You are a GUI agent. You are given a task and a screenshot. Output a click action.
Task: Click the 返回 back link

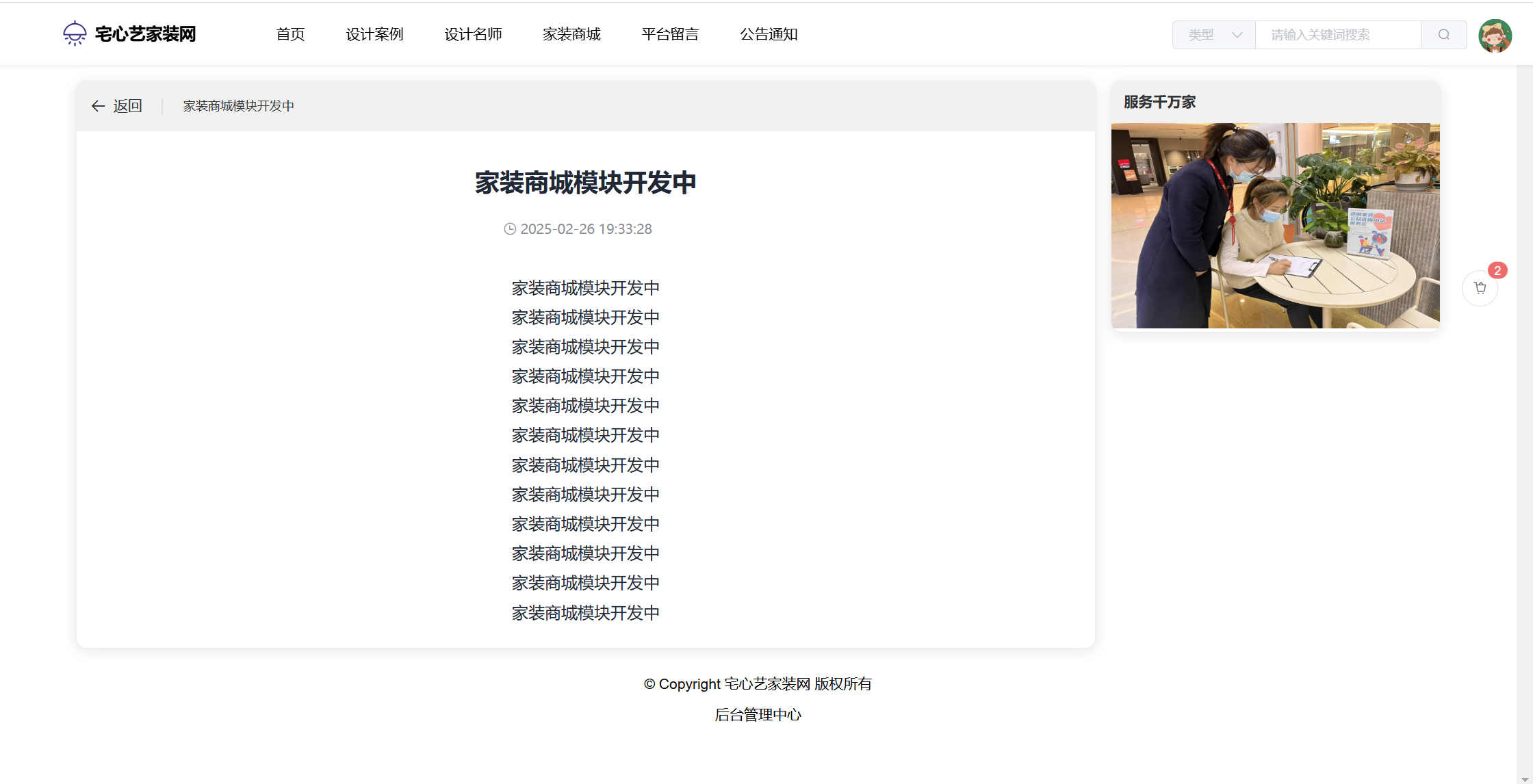tap(127, 106)
